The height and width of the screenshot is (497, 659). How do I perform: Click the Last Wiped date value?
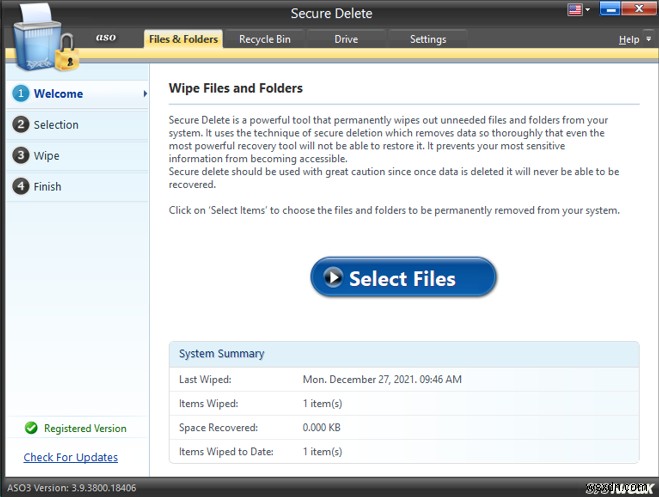click(x=382, y=379)
